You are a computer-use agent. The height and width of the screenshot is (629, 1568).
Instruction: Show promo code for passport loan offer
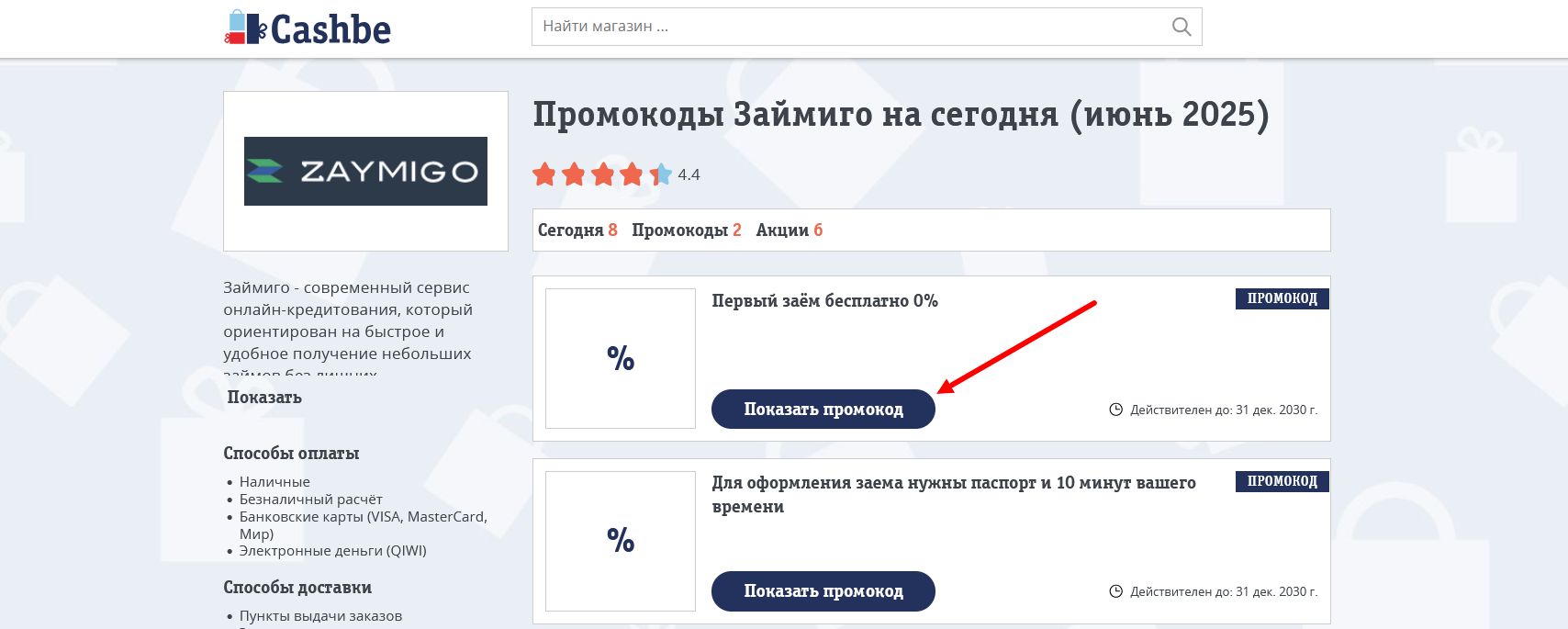pos(823,591)
